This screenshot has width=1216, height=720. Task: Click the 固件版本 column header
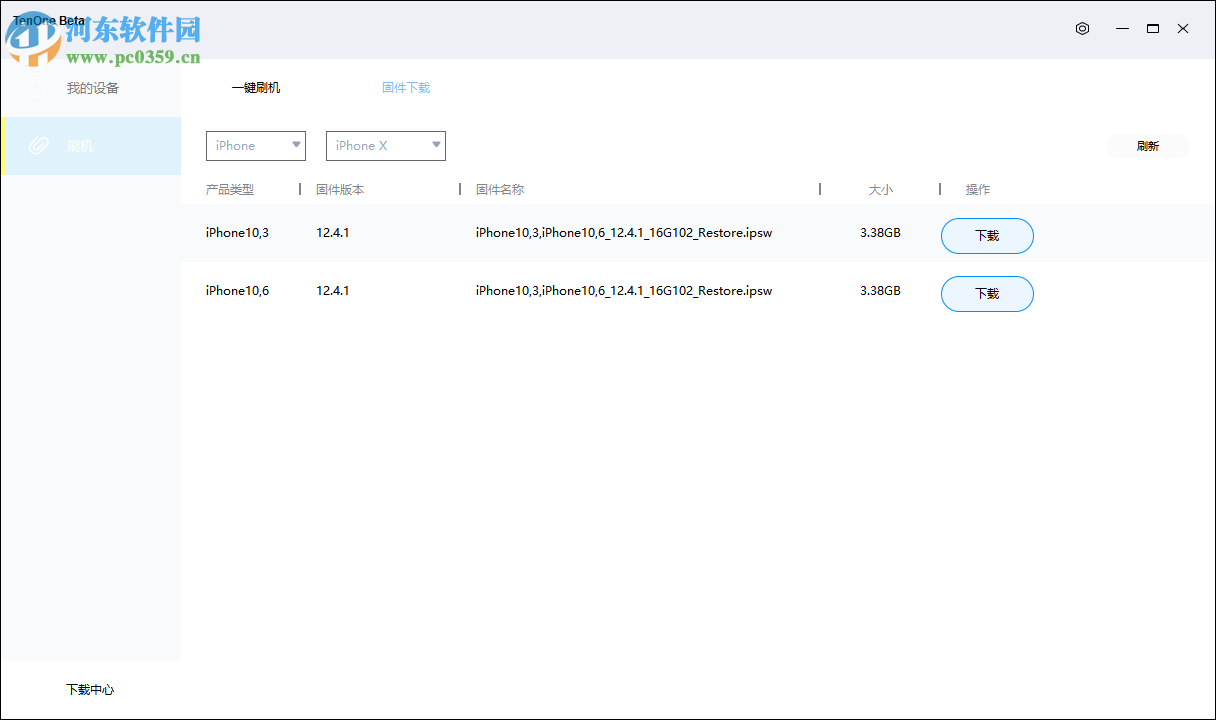coord(340,189)
